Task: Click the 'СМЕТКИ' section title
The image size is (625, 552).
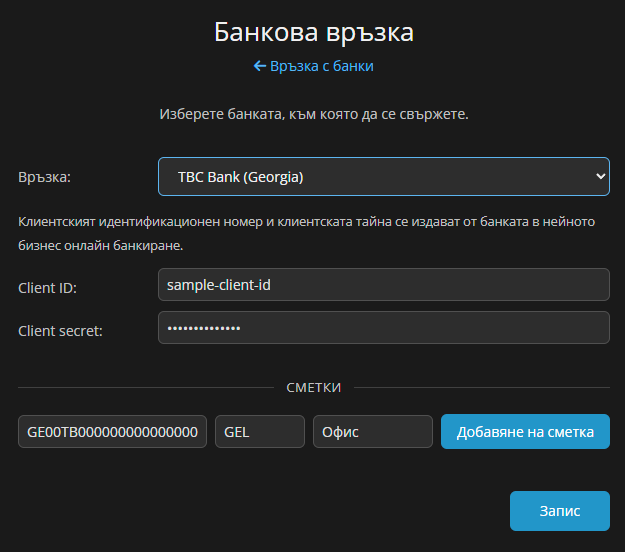Action: pos(314,387)
